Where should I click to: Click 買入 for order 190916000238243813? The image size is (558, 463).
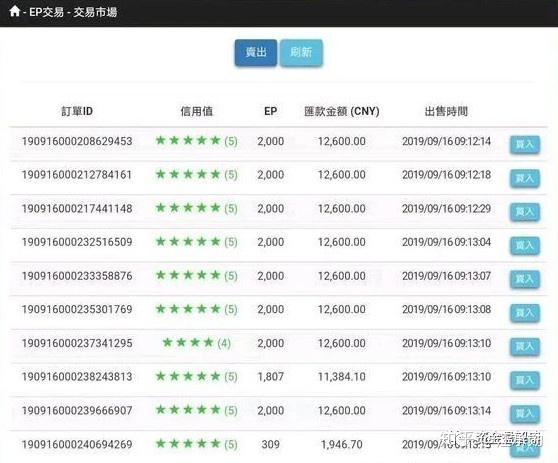coord(525,380)
